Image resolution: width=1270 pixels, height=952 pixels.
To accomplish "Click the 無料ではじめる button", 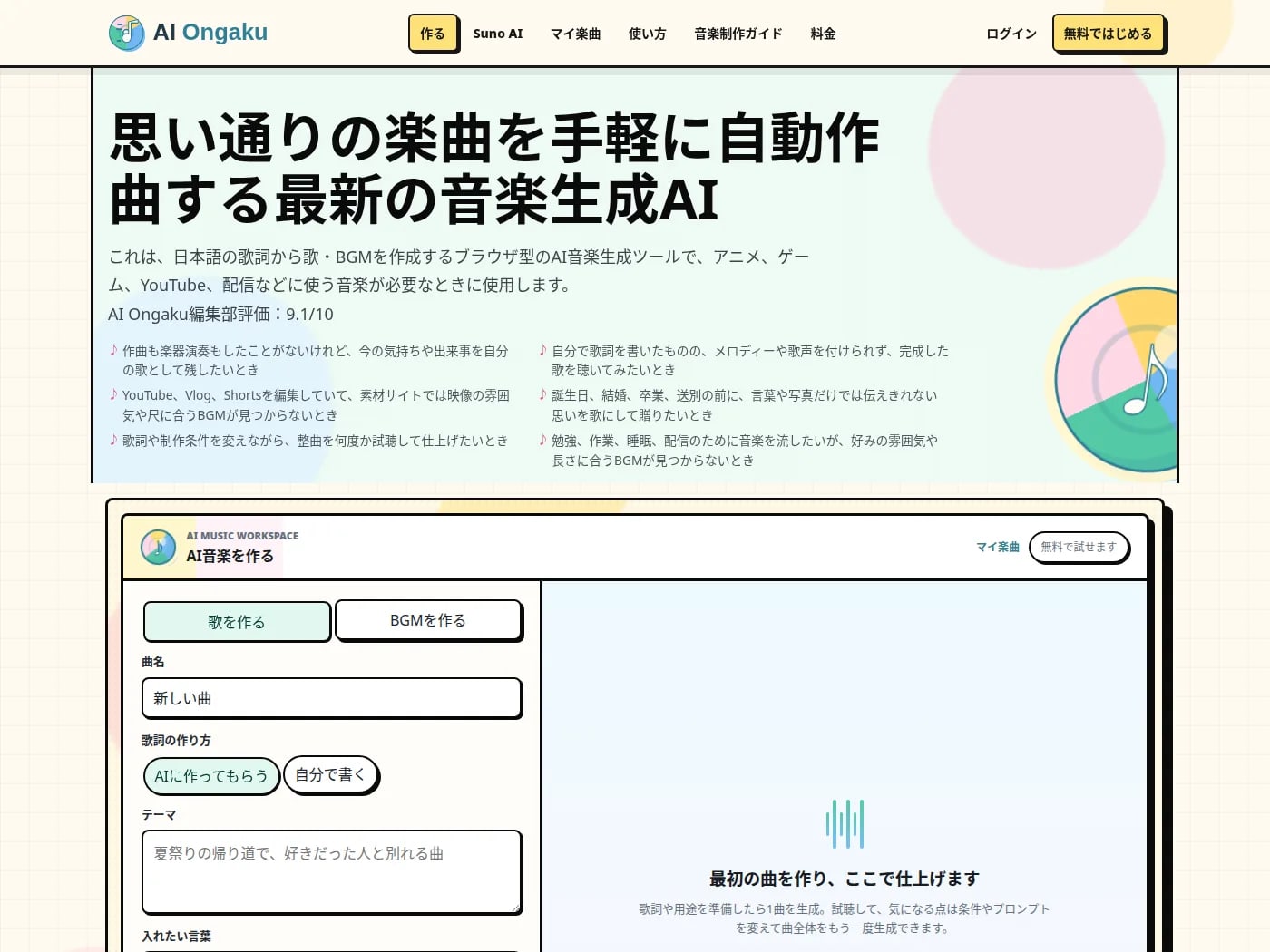I will pos(1108,34).
